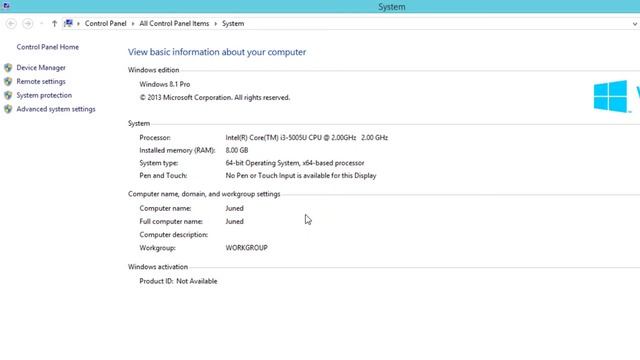
Task: Click the Forward navigation arrow
Action: click(27, 24)
